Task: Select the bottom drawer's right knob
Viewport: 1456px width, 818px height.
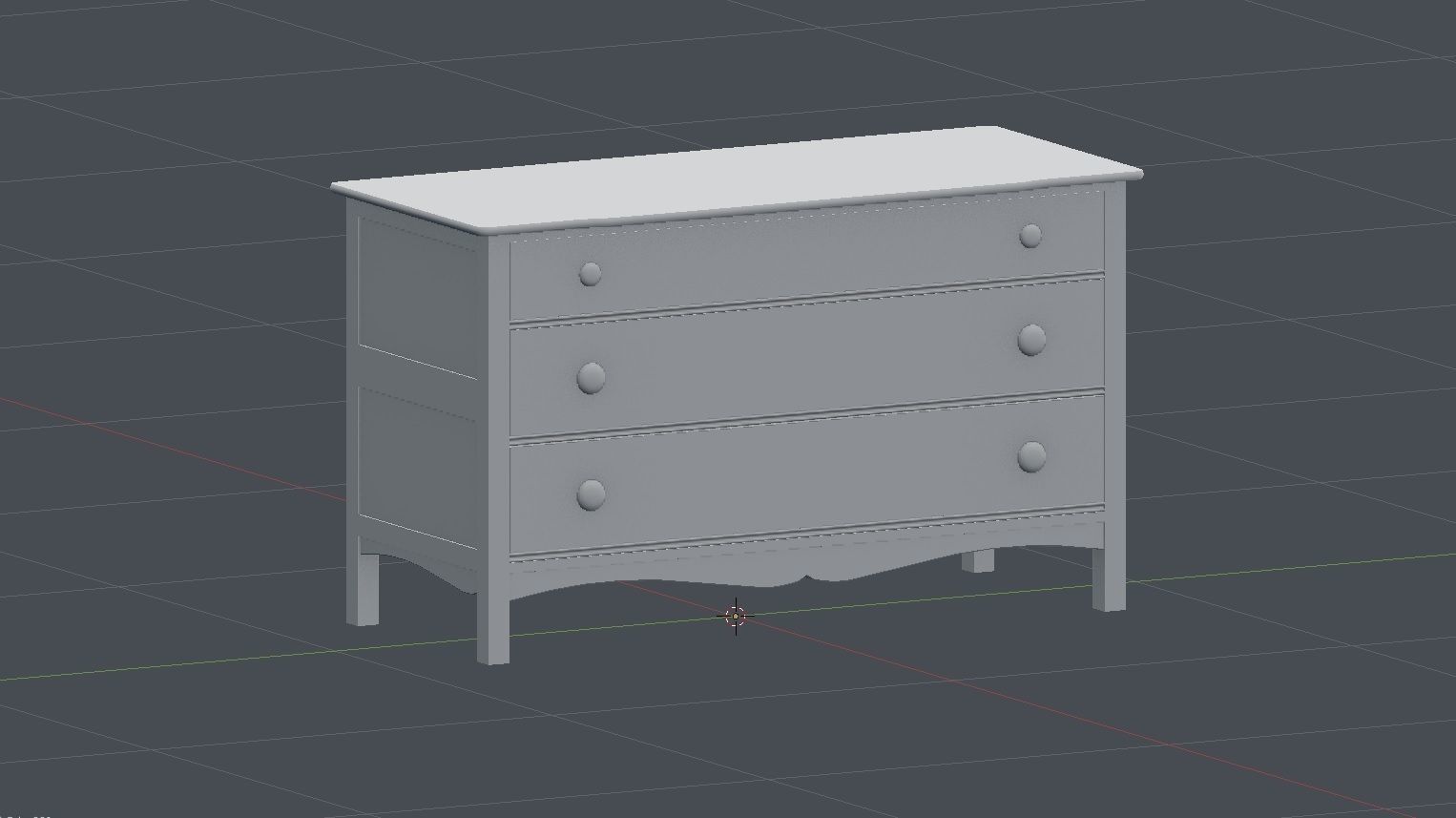Action: tap(1031, 456)
